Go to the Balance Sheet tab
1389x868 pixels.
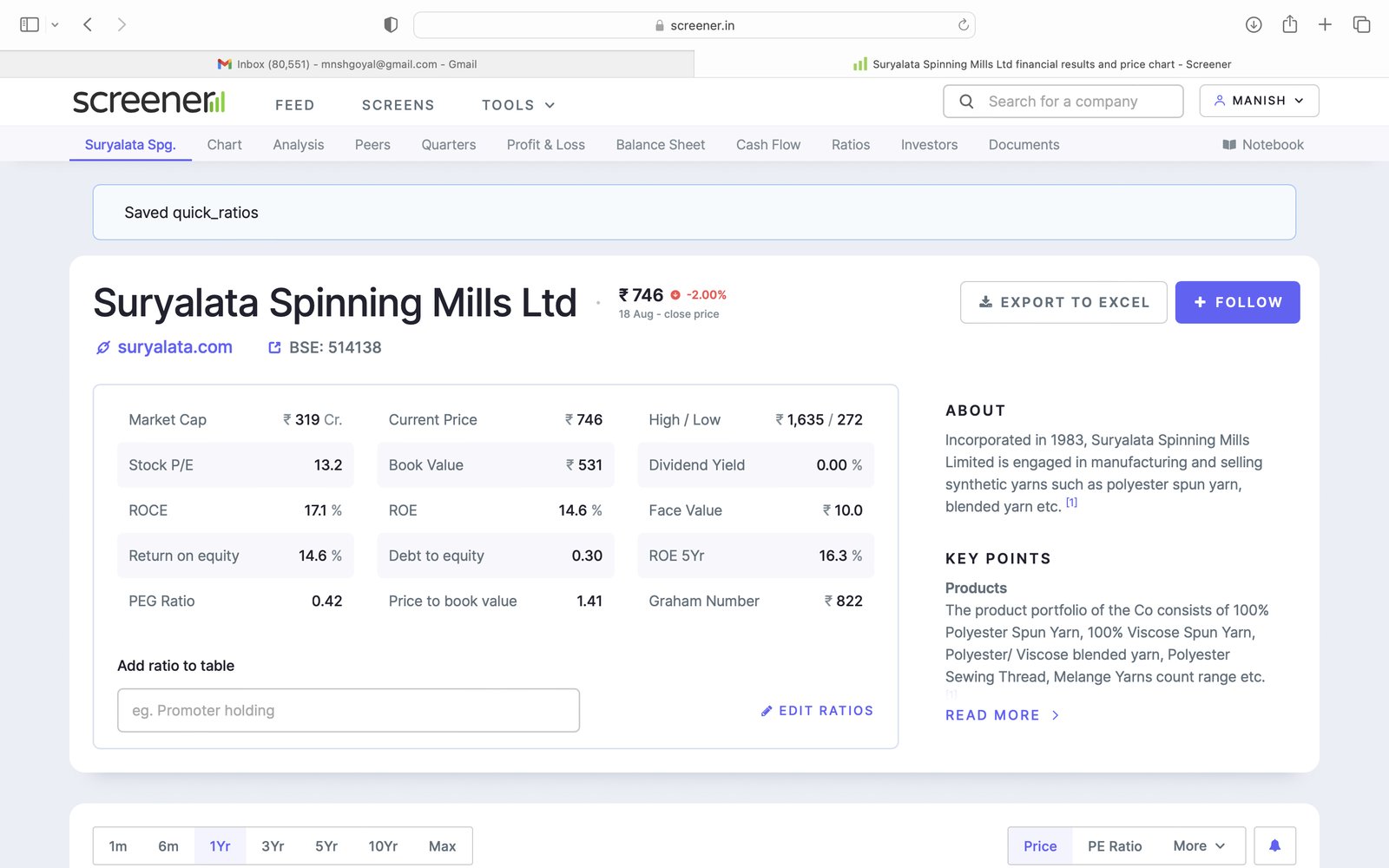(x=660, y=145)
